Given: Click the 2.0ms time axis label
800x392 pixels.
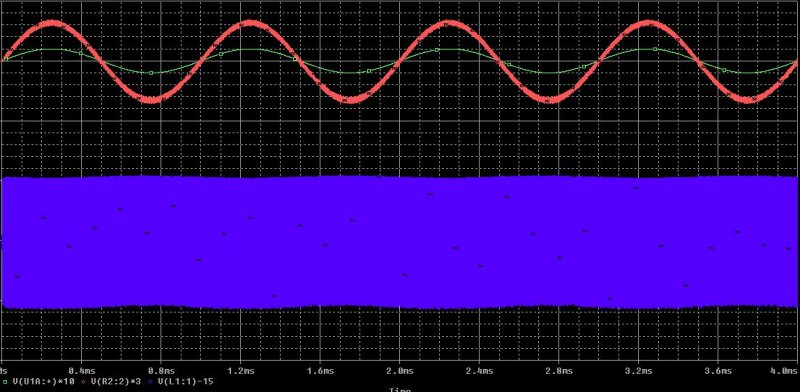Looking at the screenshot, I should pyautogui.click(x=400, y=371).
